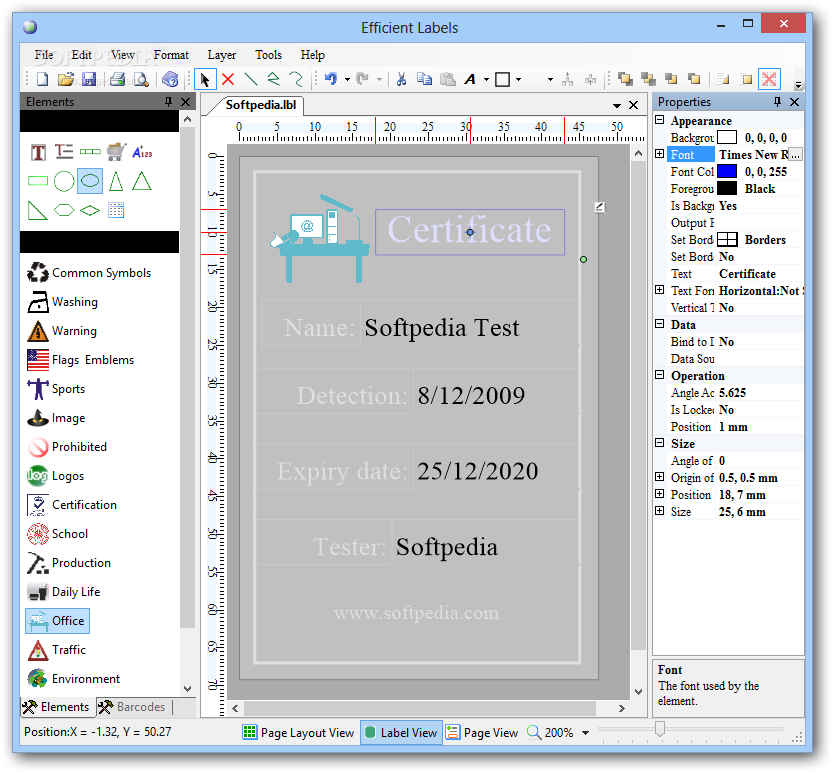Select the paragraph Rich Text element tool
833x773 pixels.
(x=64, y=152)
